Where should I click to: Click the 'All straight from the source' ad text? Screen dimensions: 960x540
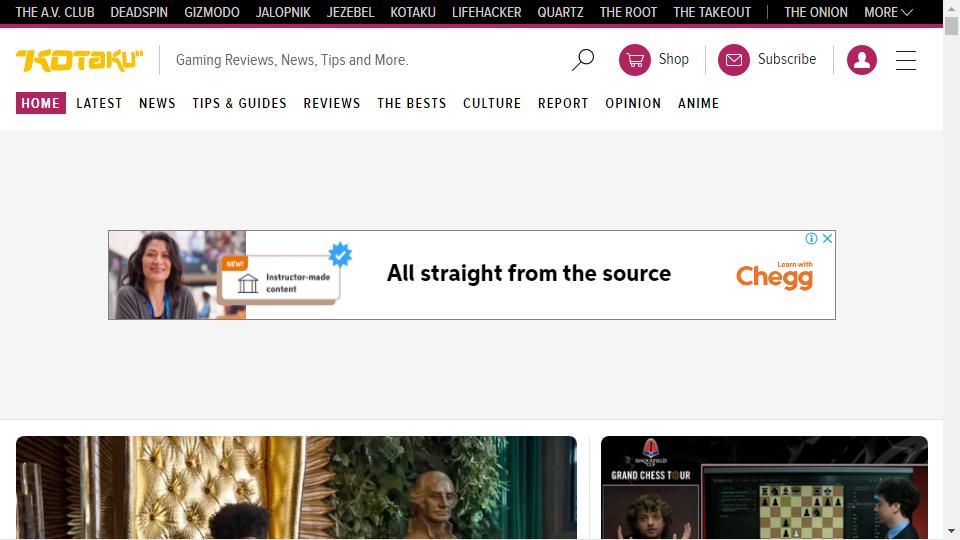529,273
